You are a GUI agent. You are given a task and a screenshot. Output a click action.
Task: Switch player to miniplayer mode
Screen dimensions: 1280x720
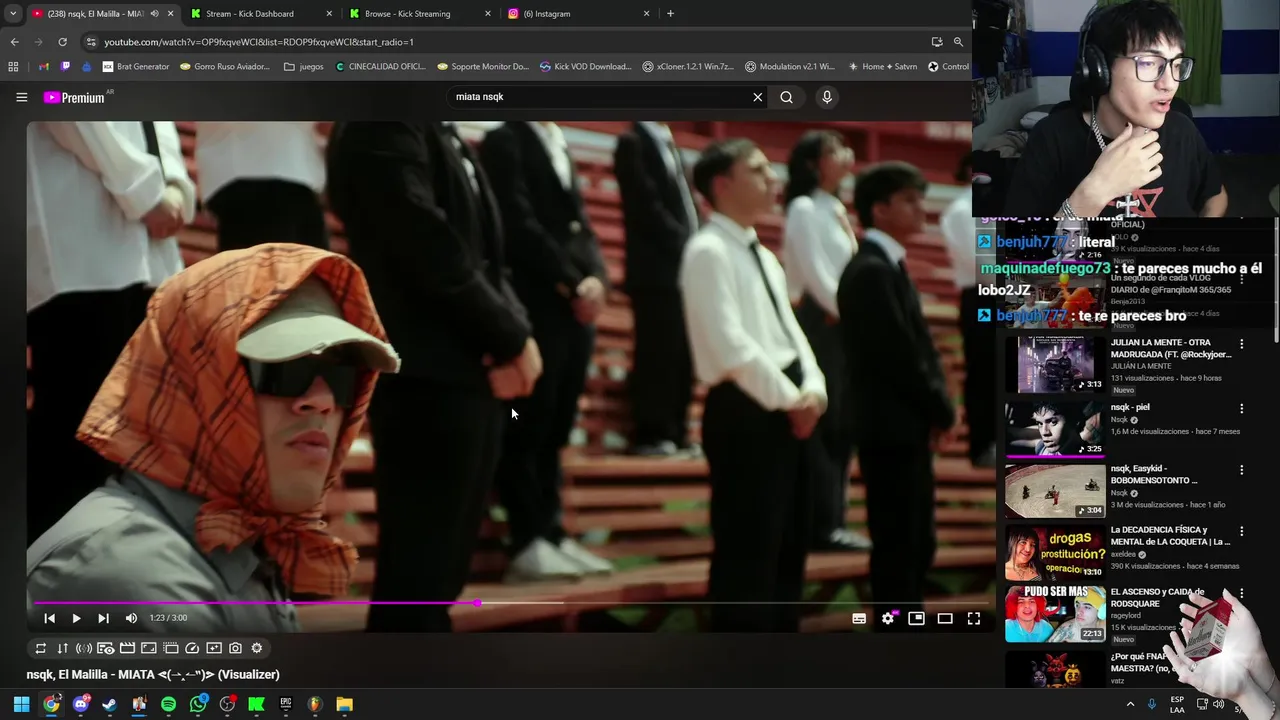(916, 619)
